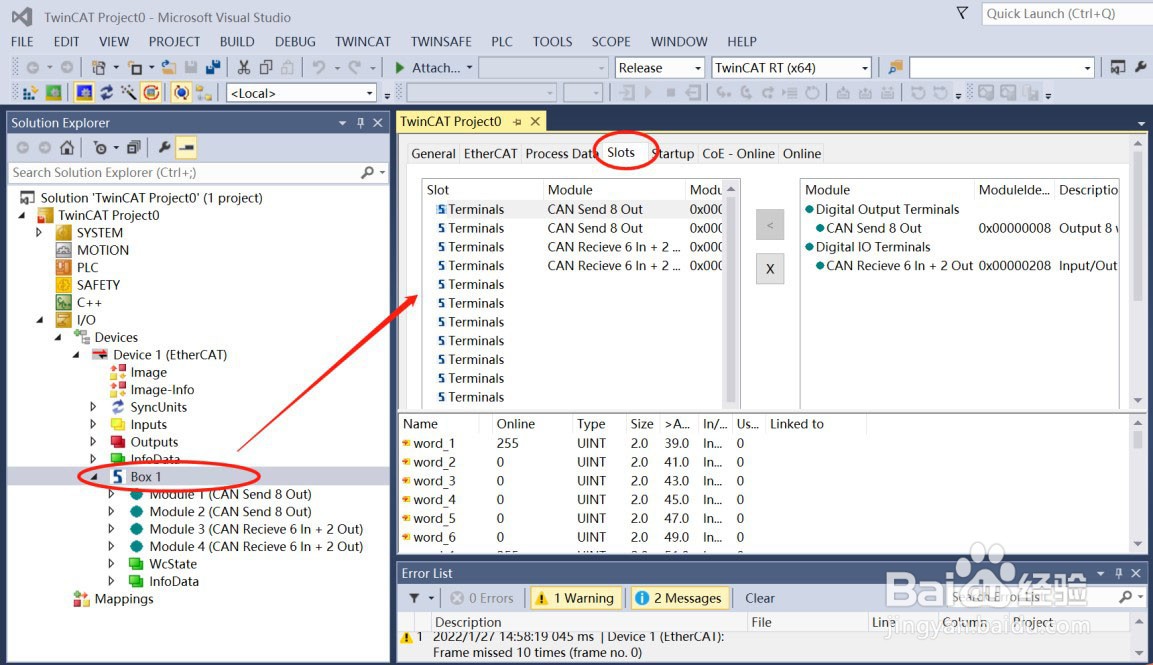This screenshot has height=665, width=1153.
Task: Click the Cut scissors icon in toolbar
Action: (x=243, y=68)
